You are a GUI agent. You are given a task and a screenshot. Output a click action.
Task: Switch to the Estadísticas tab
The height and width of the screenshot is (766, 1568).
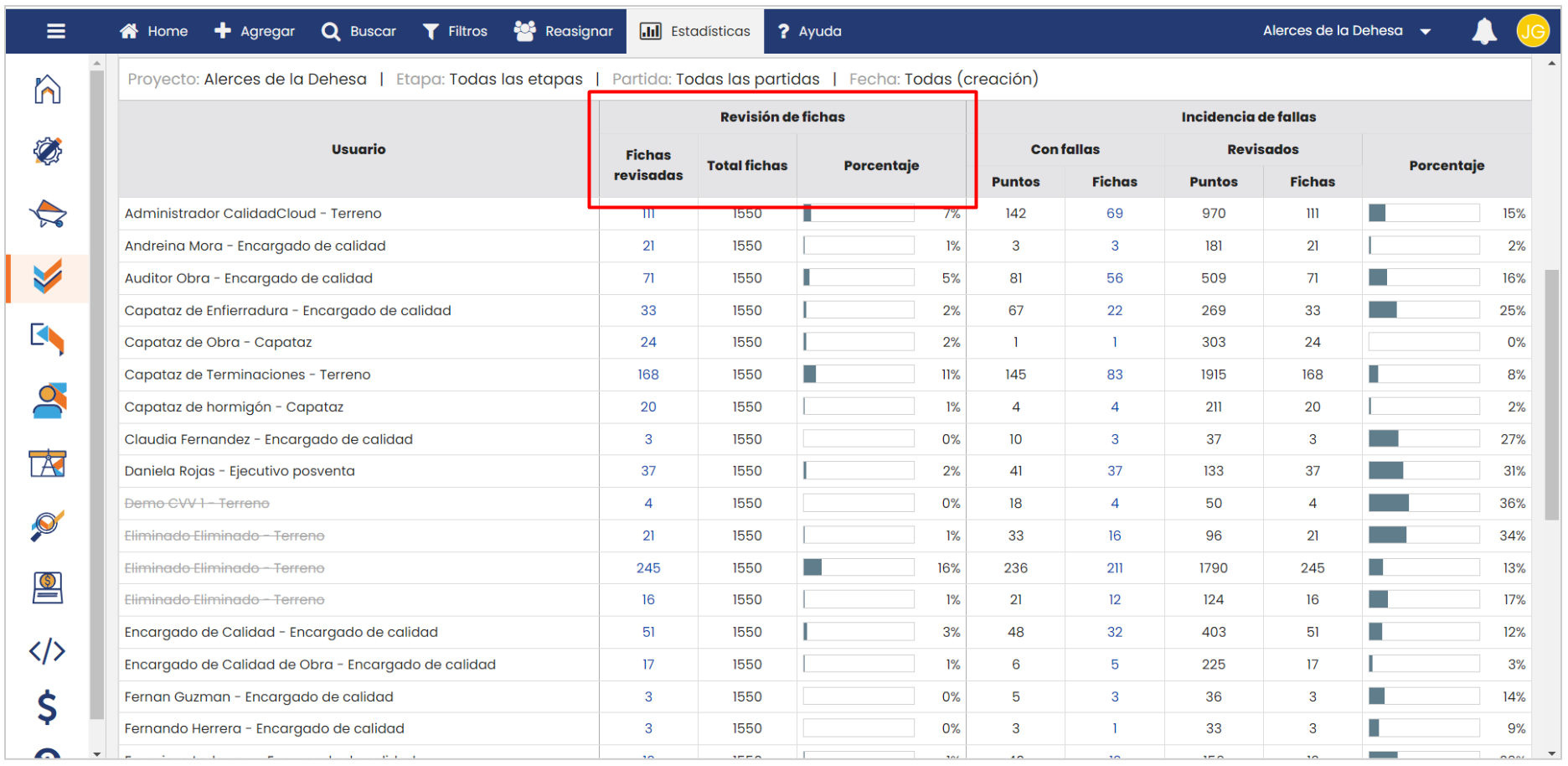coord(695,31)
